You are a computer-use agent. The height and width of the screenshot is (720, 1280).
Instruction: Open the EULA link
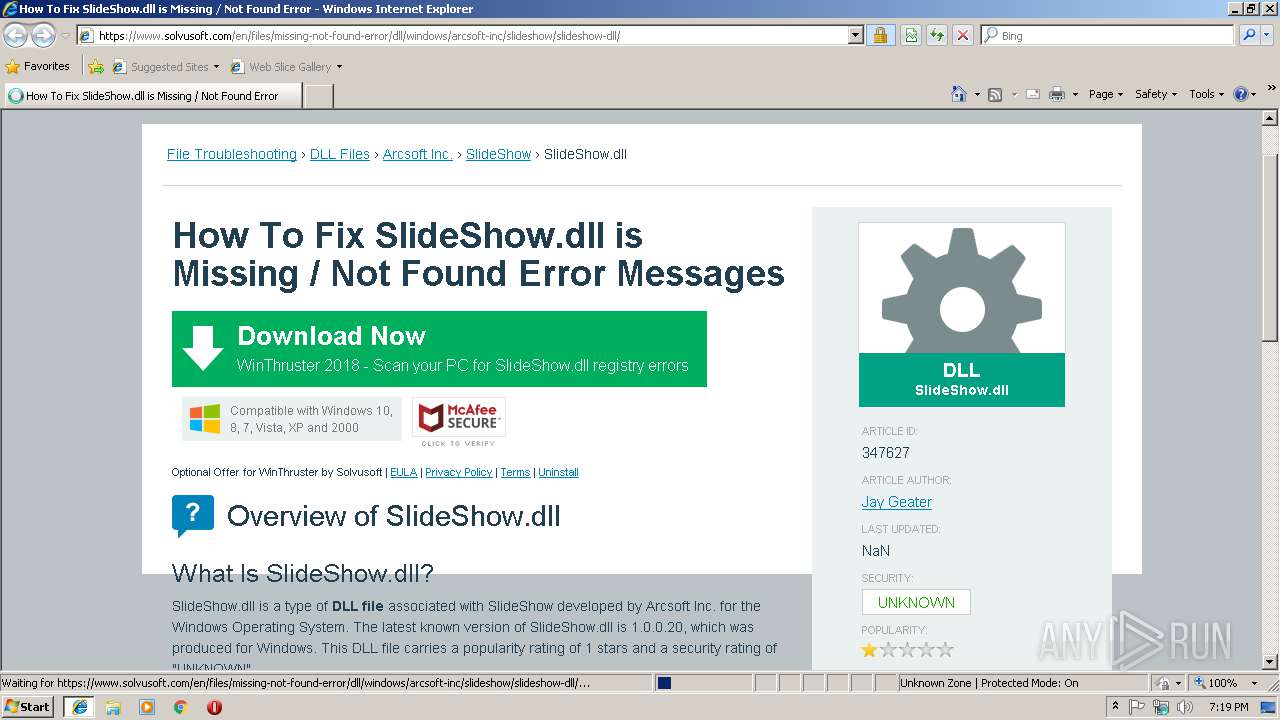click(x=403, y=472)
